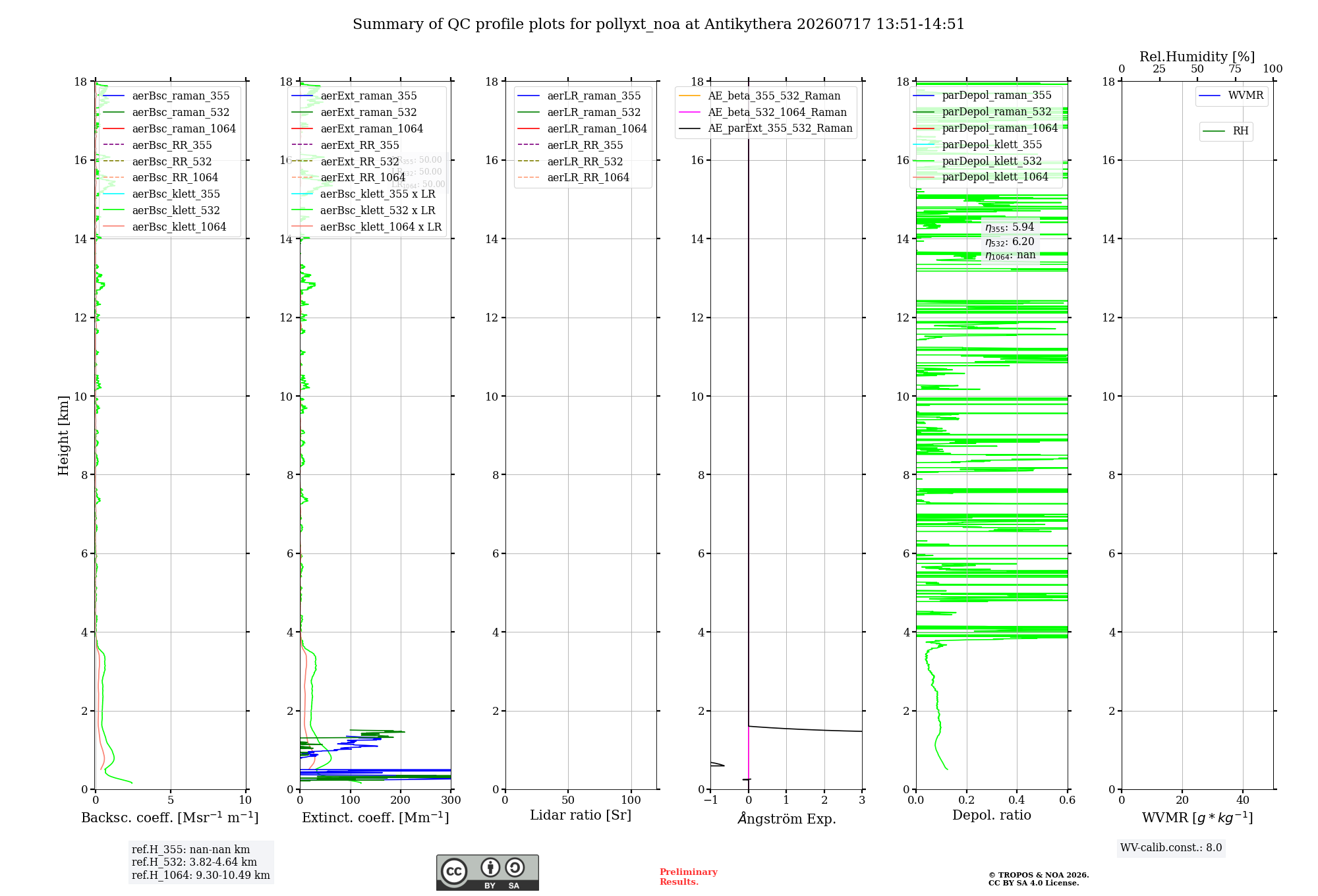
Task: Click the Creative Commons CC icon
Action: (x=454, y=871)
